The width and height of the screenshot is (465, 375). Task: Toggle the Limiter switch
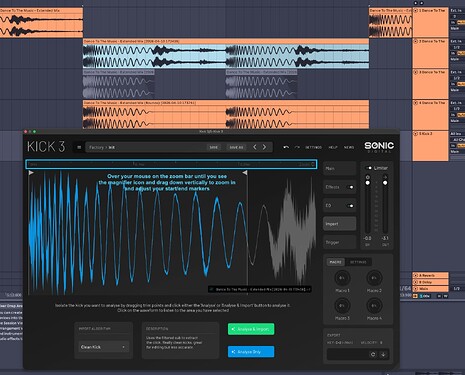368,168
